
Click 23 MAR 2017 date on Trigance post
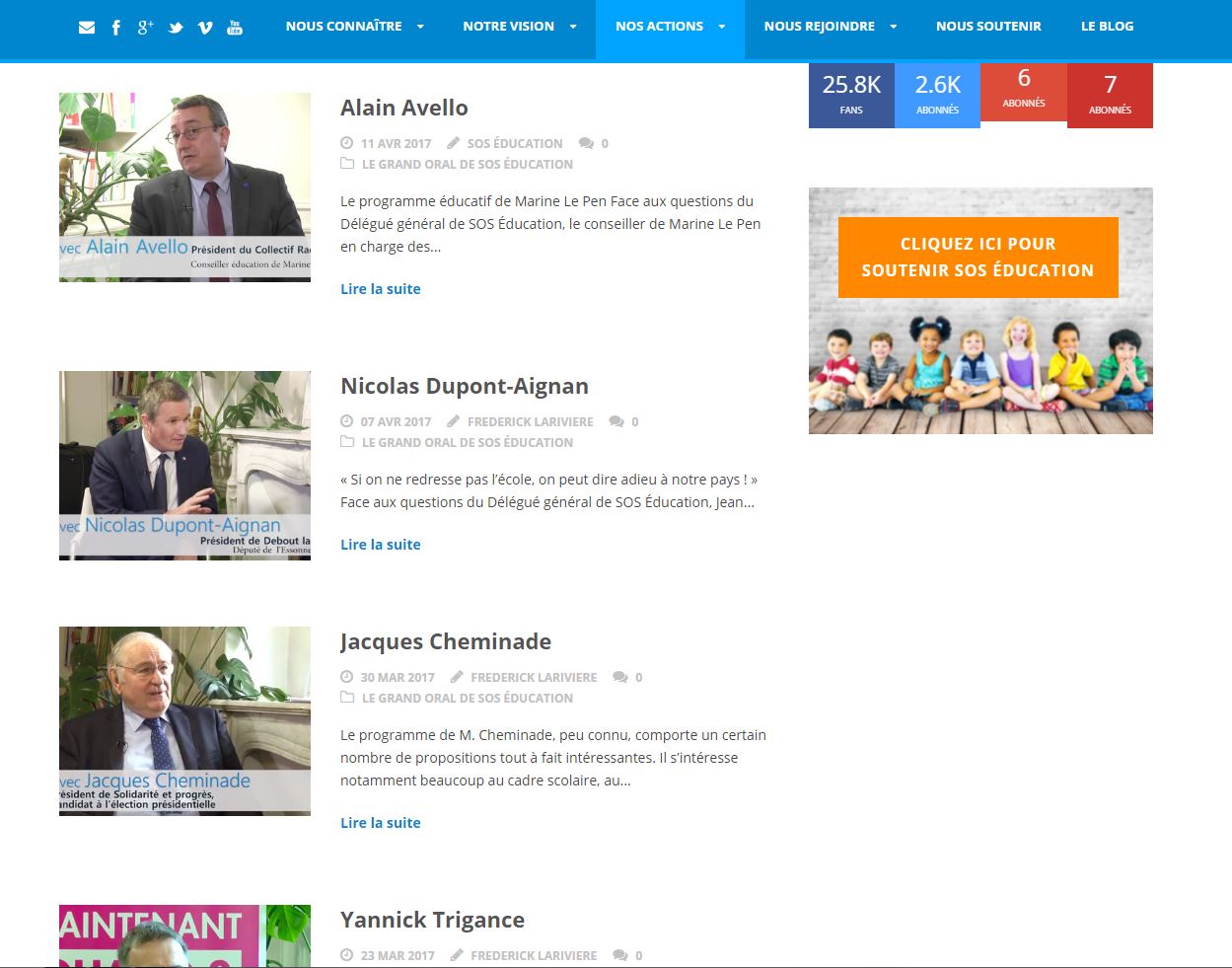398,956
